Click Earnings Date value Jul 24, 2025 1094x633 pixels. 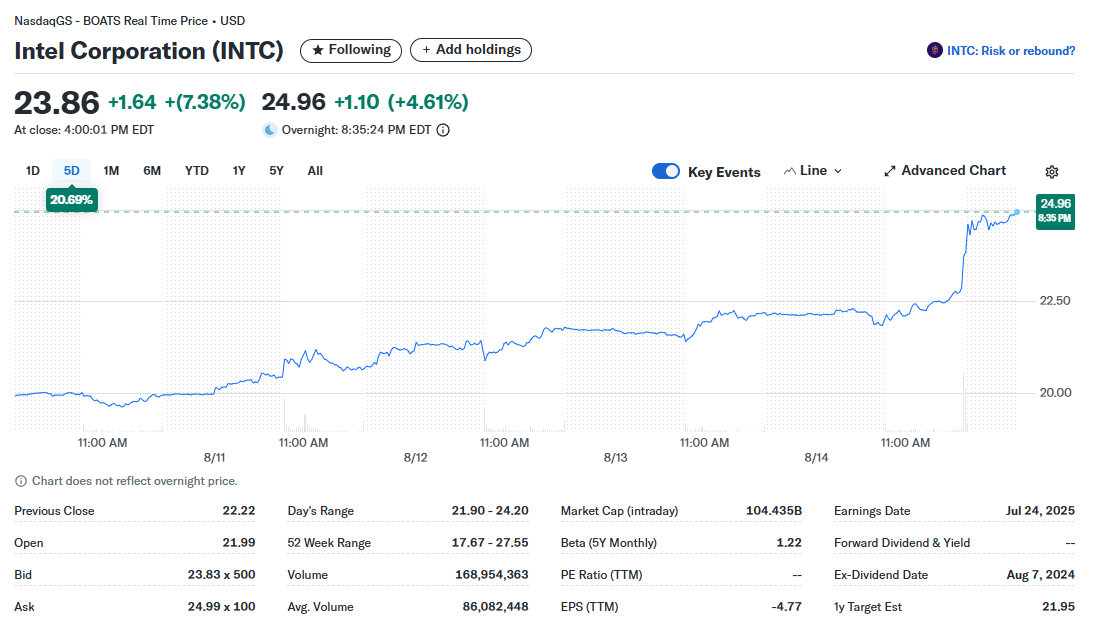(1040, 511)
